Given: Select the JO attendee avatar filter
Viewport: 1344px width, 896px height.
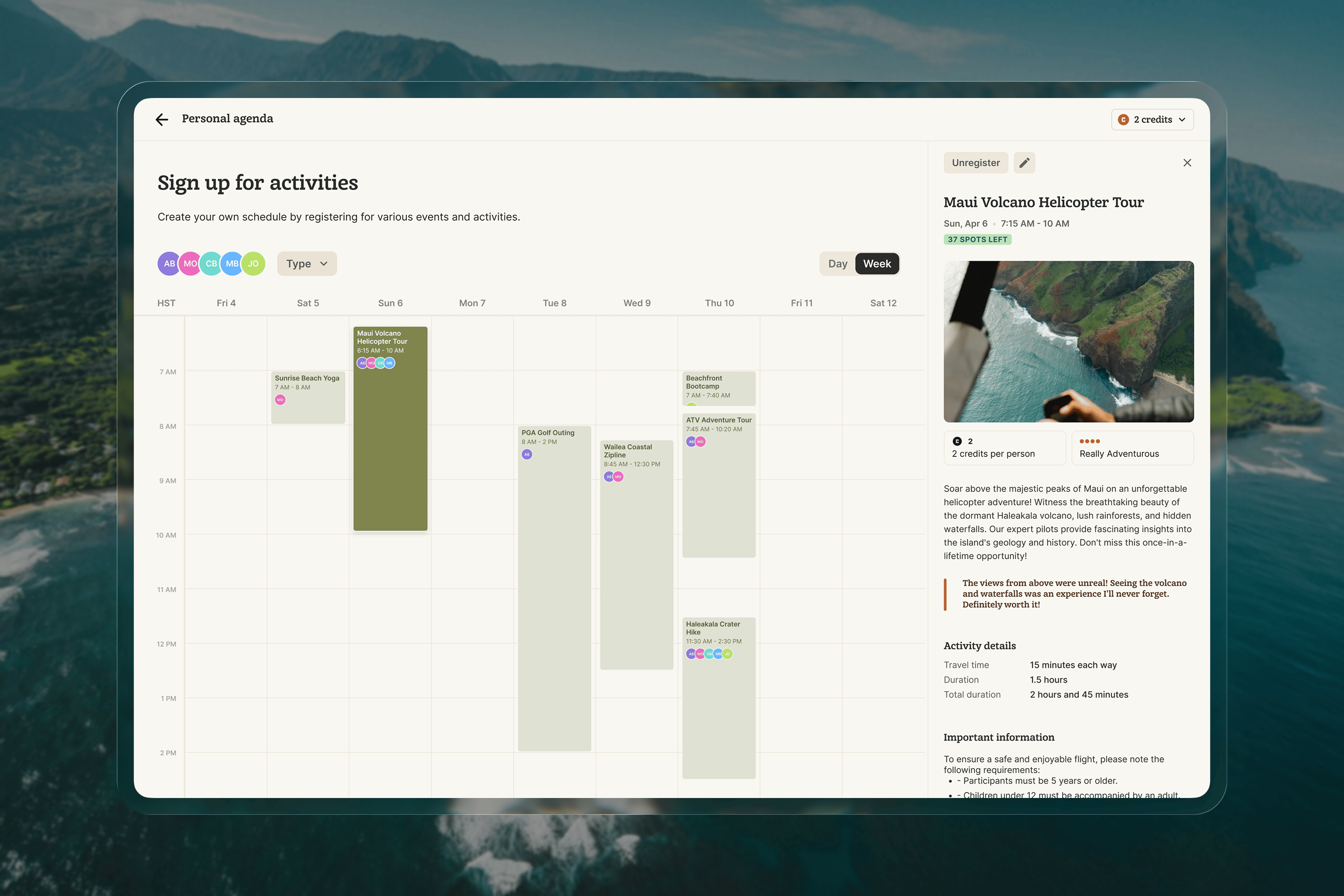Looking at the screenshot, I should tap(253, 263).
